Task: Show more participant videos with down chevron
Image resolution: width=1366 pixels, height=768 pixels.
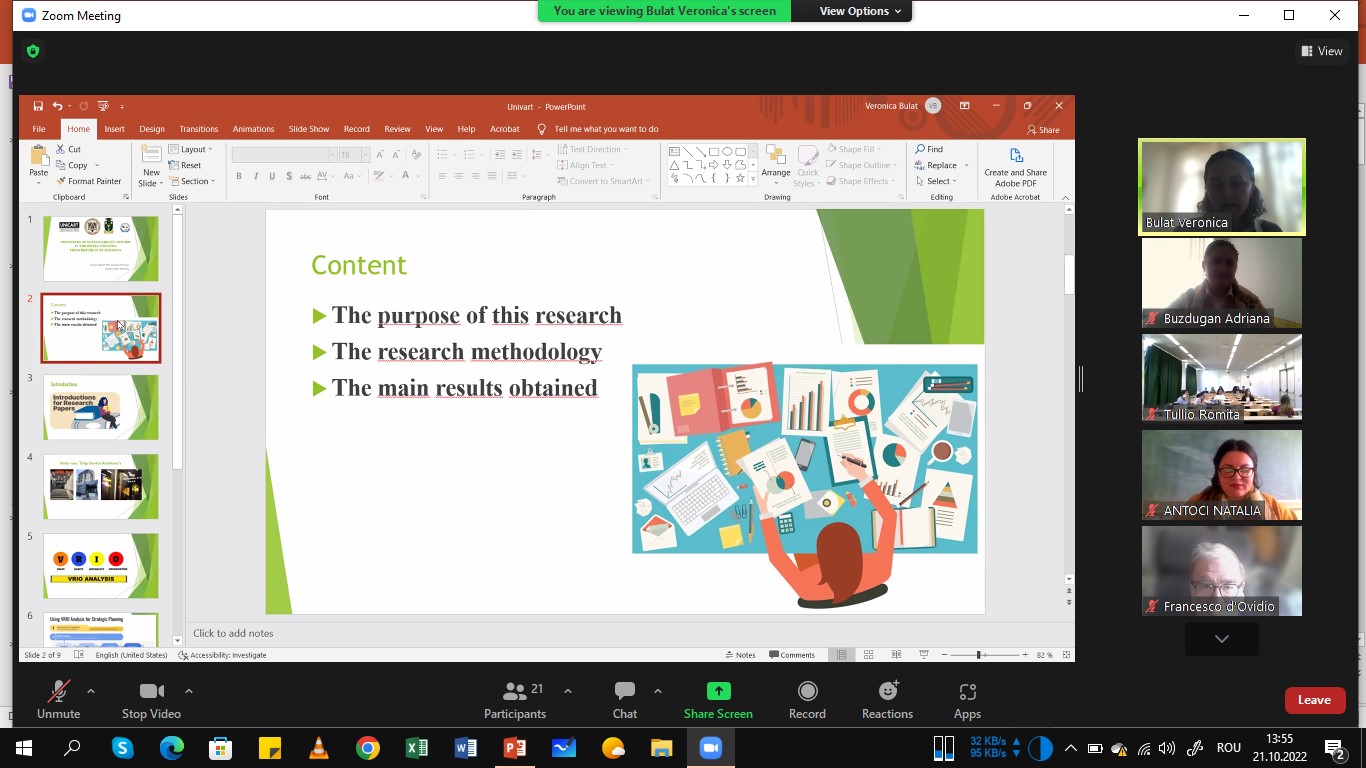Action: point(1221,638)
